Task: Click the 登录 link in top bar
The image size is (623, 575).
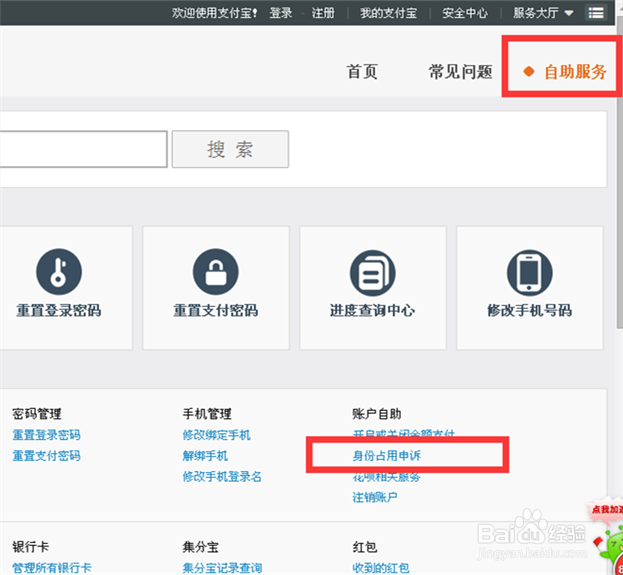Action: [x=281, y=13]
